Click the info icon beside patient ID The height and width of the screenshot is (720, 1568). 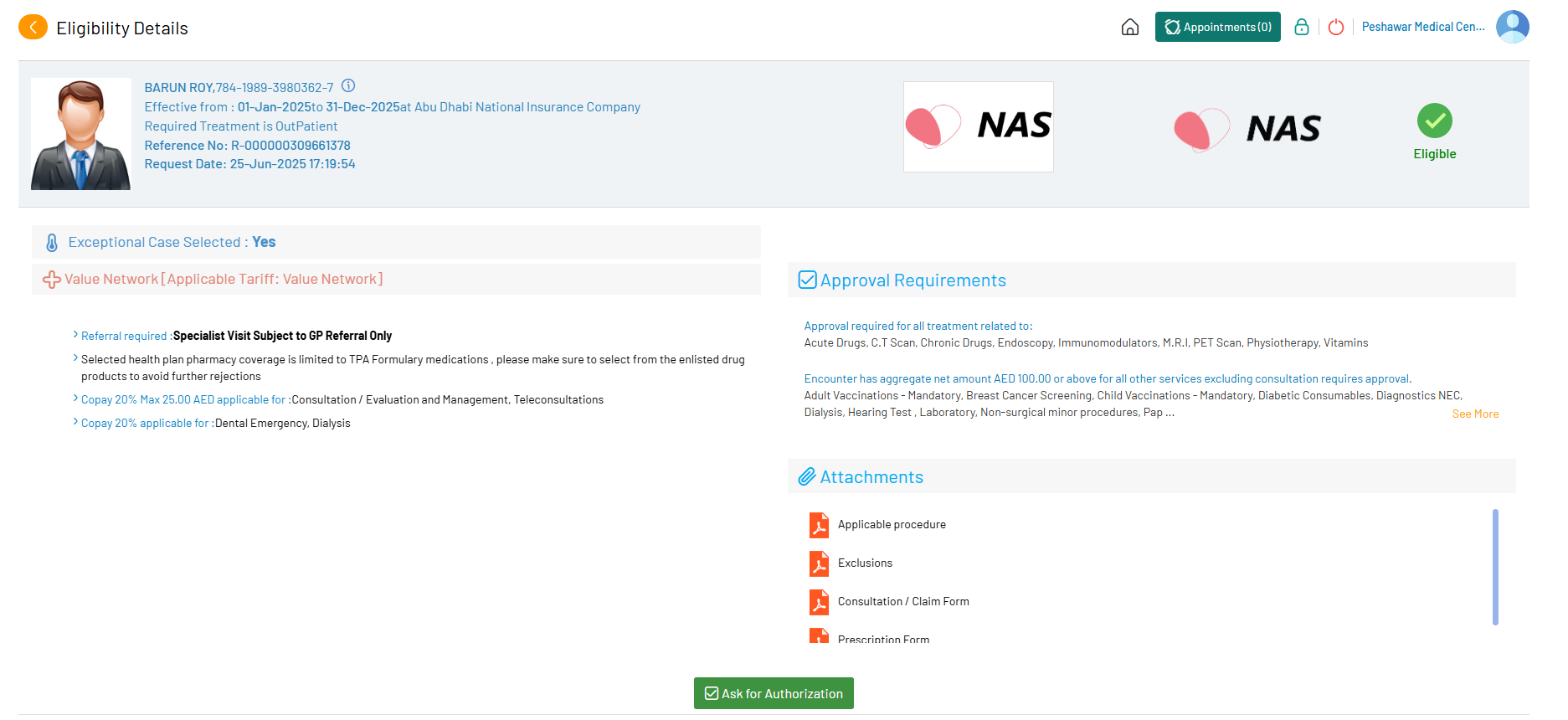348,85
